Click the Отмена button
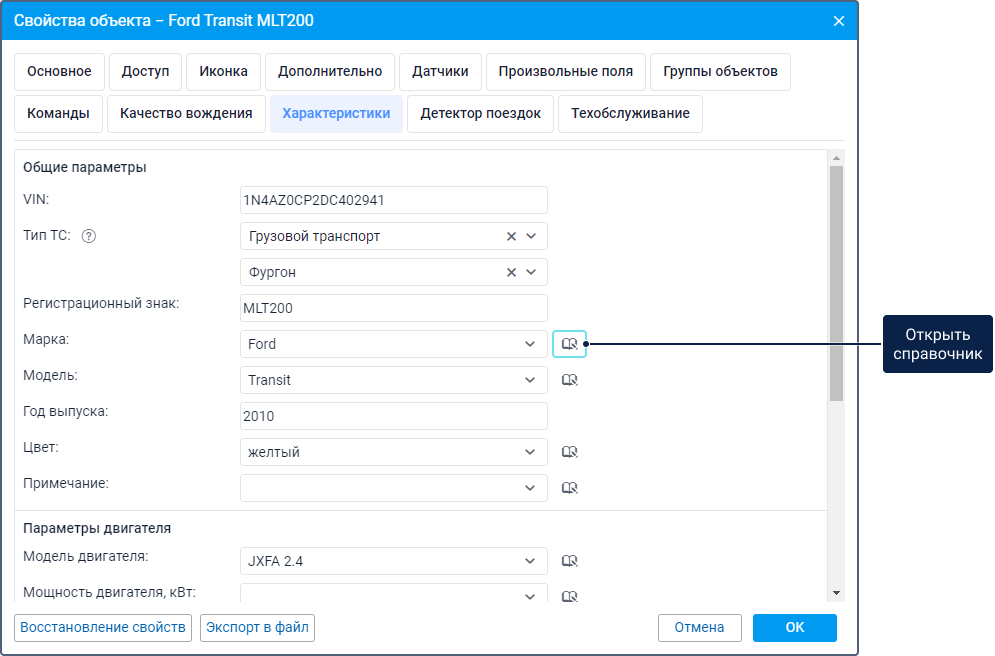This screenshot has height=656, width=995. point(699,627)
